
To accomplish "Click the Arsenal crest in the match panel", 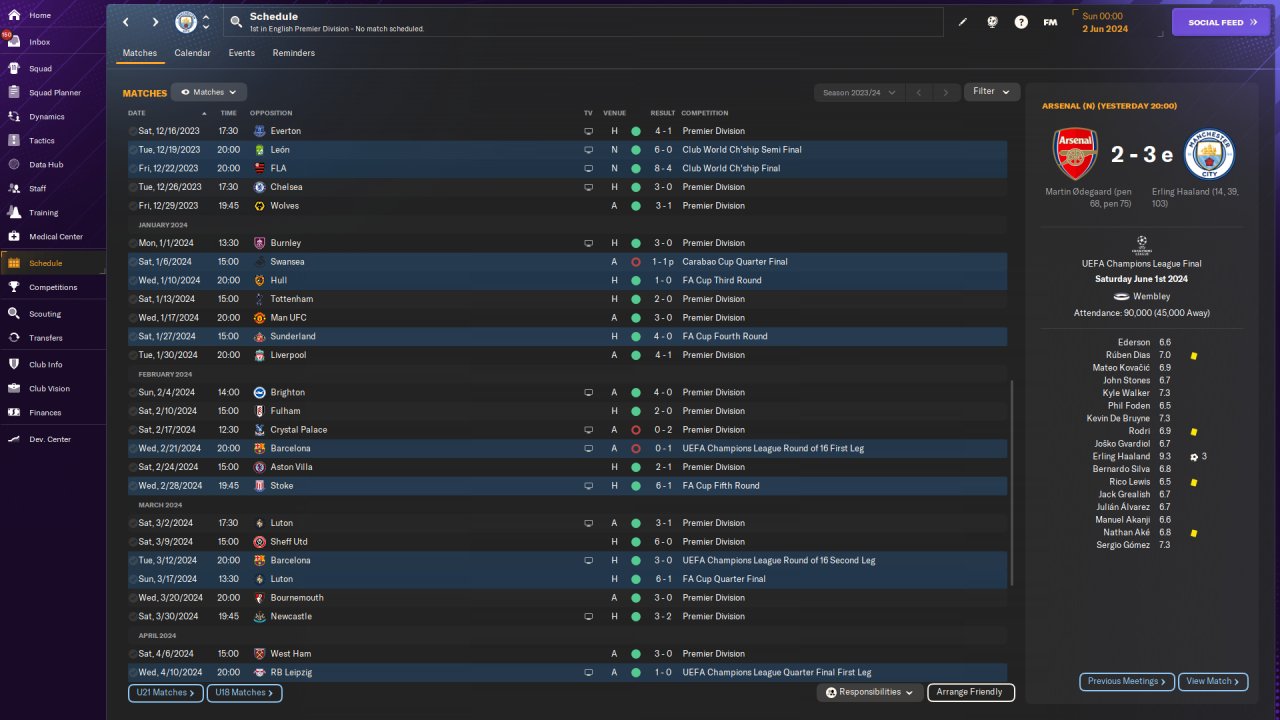I will click(1076, 155).
